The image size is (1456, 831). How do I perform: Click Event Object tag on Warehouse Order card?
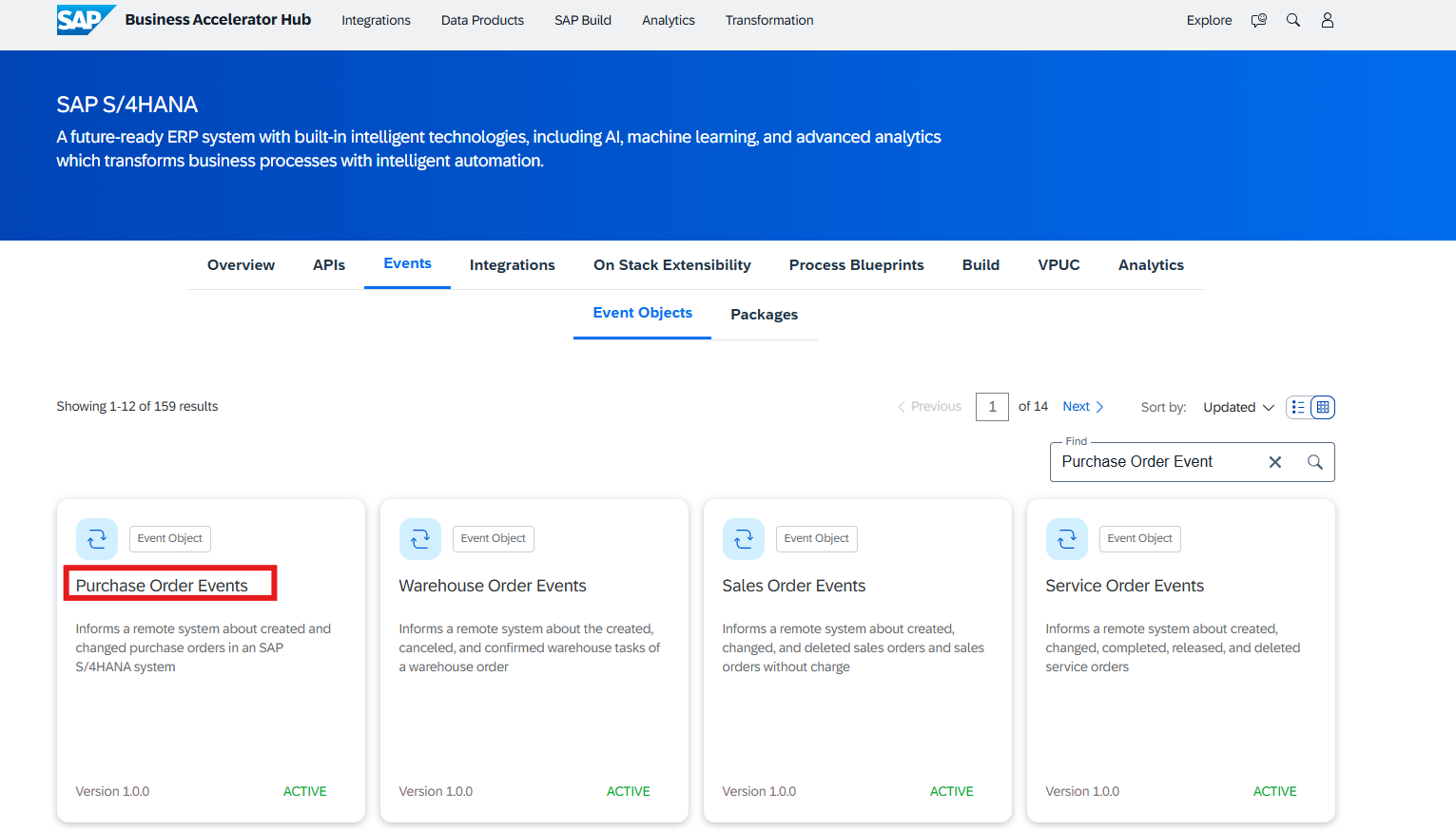pos(494,539)
